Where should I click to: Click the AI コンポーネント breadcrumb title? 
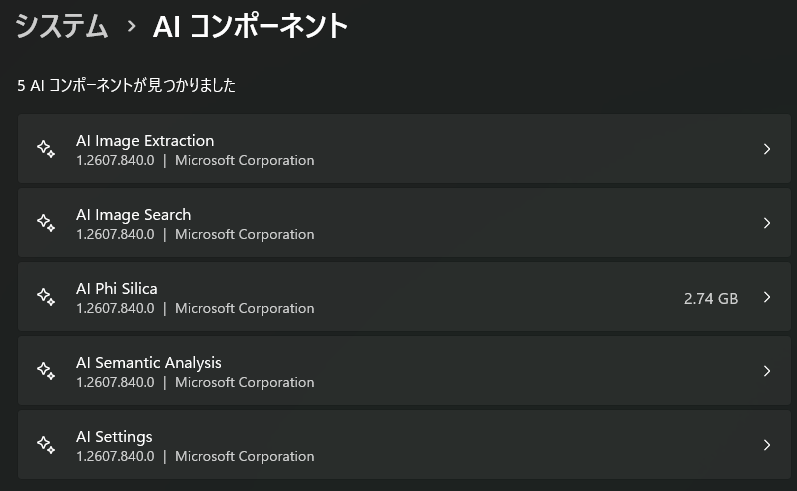pyautogui.click(x=250, y=26)
